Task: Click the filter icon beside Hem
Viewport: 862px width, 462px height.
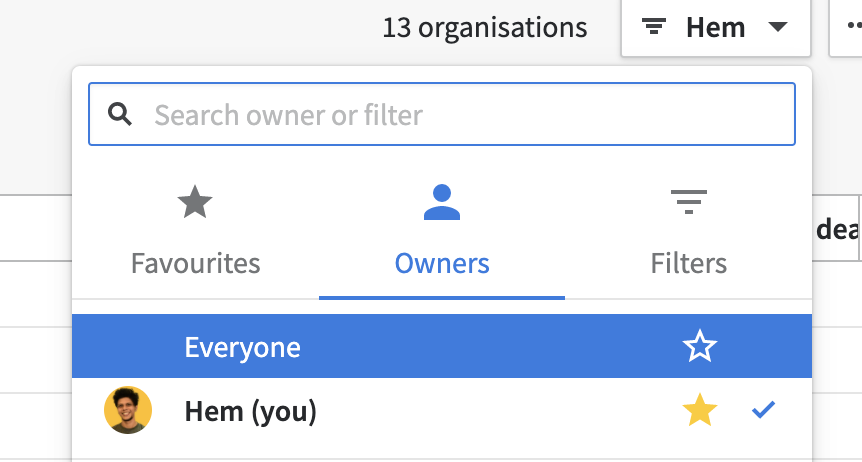Action: pyautogui.click(x=654, y=26)
